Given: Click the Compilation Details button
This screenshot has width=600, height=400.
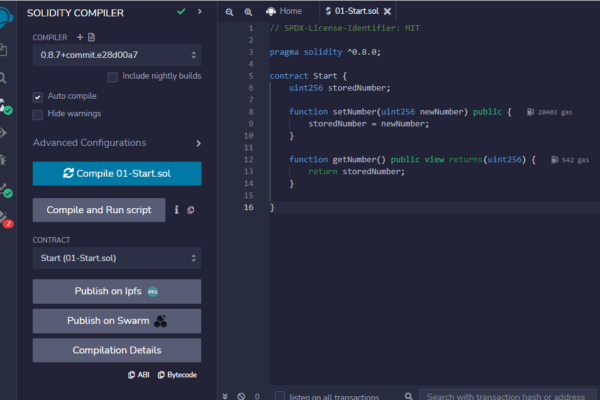Looking at the screenshot, I should click(x=117, y=350).
